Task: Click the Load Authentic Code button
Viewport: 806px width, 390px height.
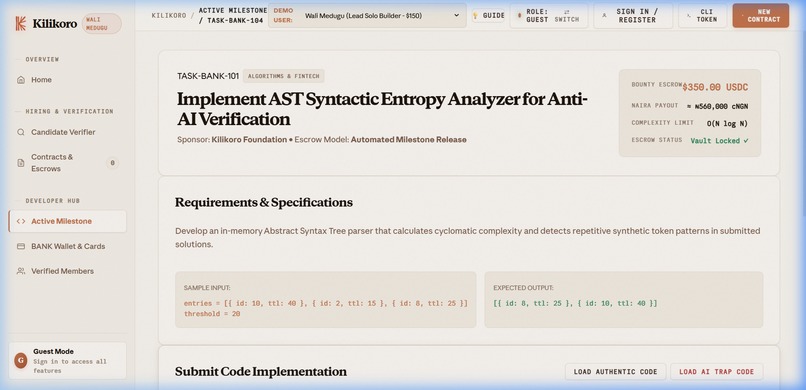Action: 615,372
